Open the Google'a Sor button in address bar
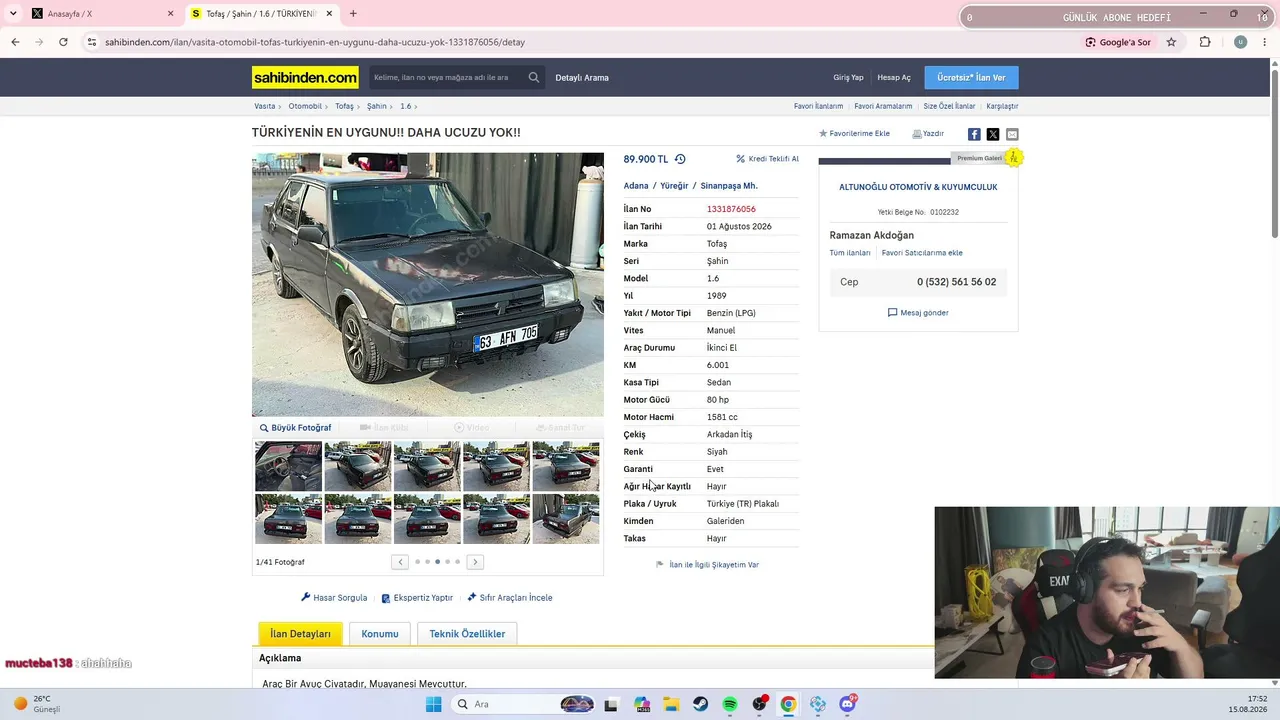 point(1118,42)
